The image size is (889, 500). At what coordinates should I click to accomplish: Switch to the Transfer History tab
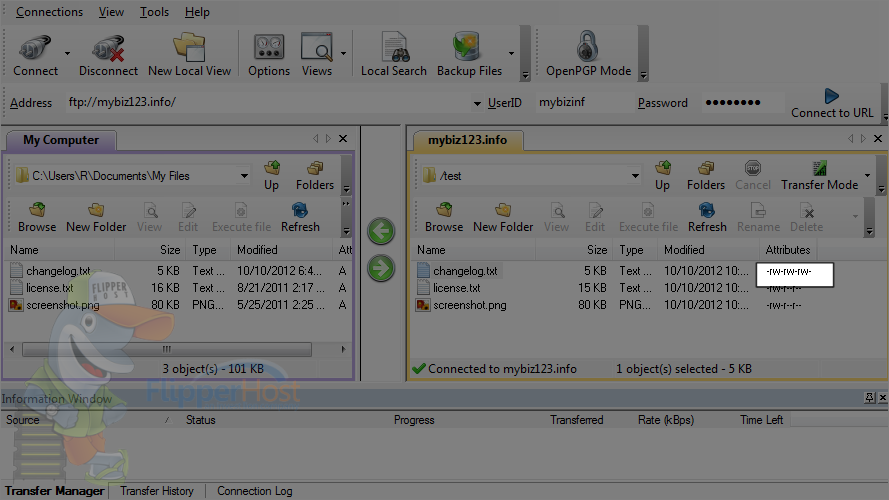point(156,491)
